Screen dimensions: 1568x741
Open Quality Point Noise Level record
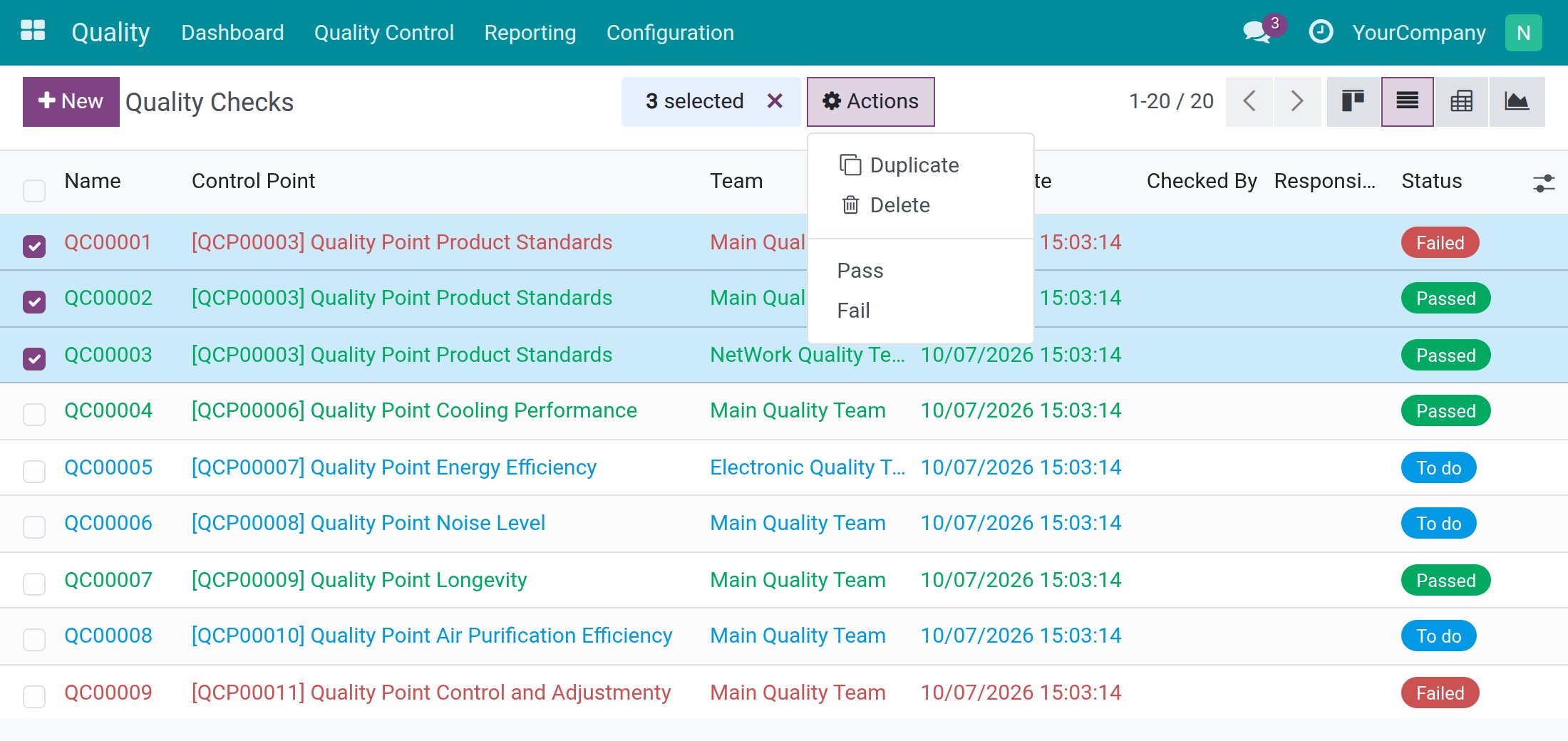coord(368,523)
